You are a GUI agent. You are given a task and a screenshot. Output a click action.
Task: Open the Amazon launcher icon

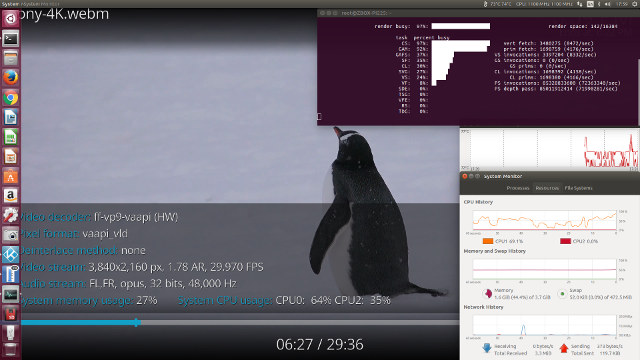click(10, 196)
